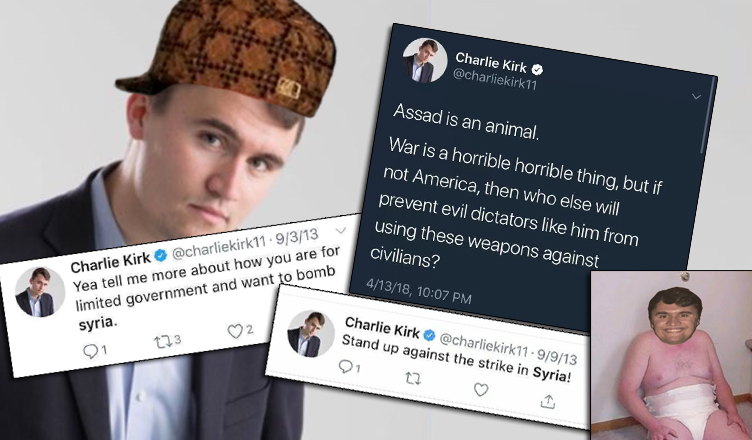The image size is (752, 440).
Task: Open the bold syria link in the 9/3/13 tweet
Action: [97, 323]
